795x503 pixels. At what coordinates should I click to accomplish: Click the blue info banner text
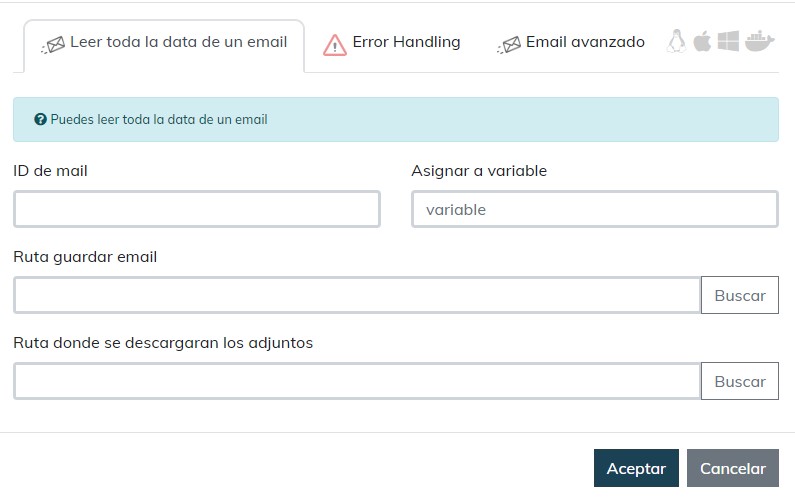coord(160,119)
